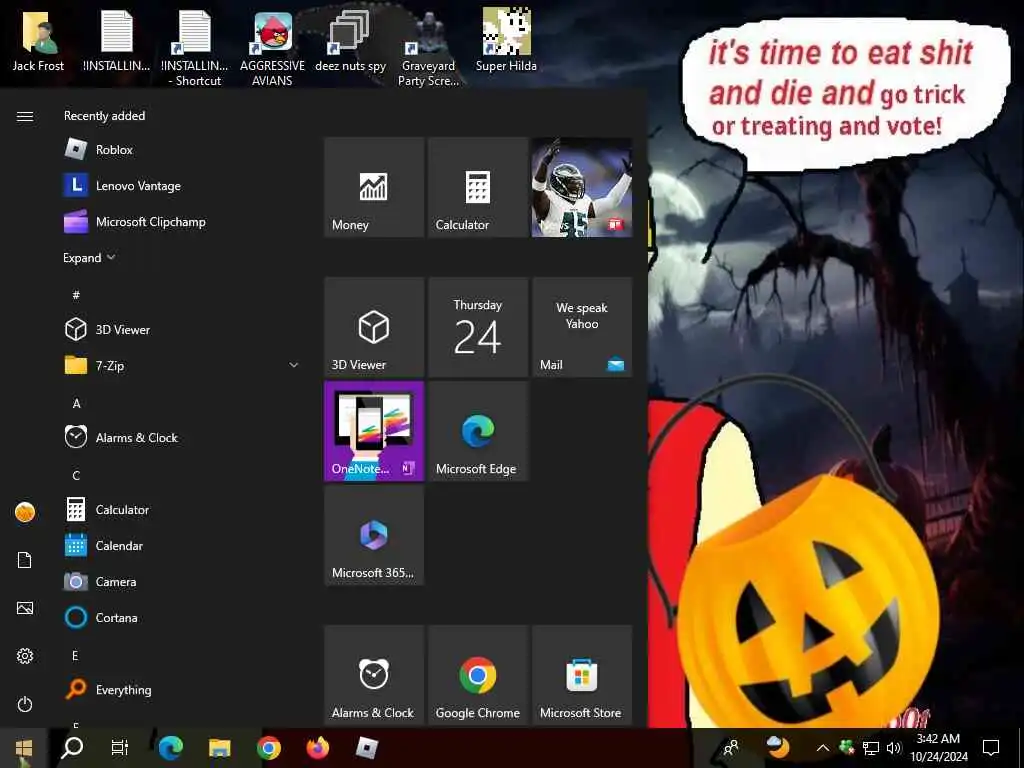This screenshot has width=1024, height=768.
Task: Open 3D Viewer in the app list
Action: coord(181,329)
